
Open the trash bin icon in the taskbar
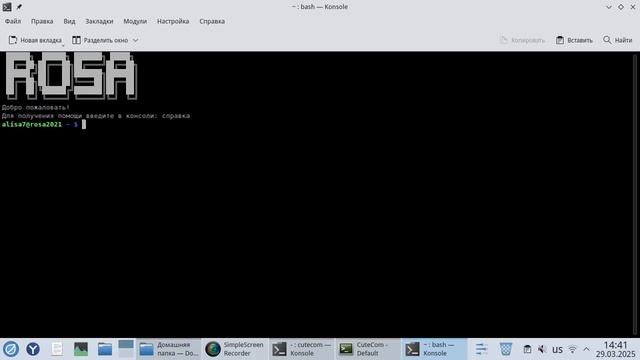[506, 349]
